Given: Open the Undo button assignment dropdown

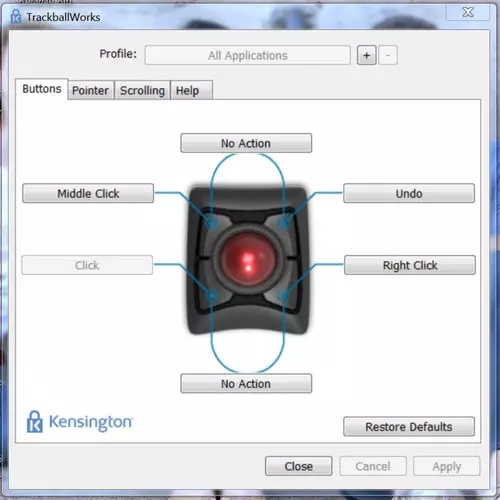Looking at the screenshot, I should [409, 193].
